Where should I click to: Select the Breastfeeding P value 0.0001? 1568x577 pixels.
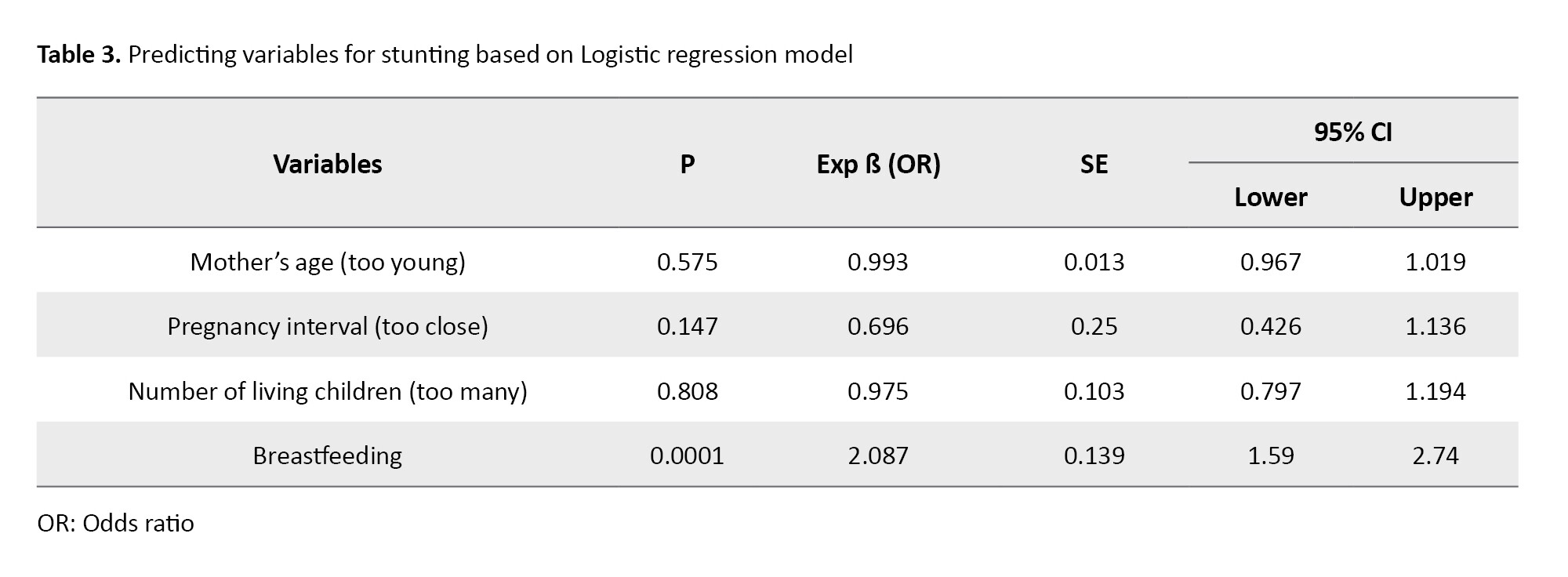(x=688, y=455)
